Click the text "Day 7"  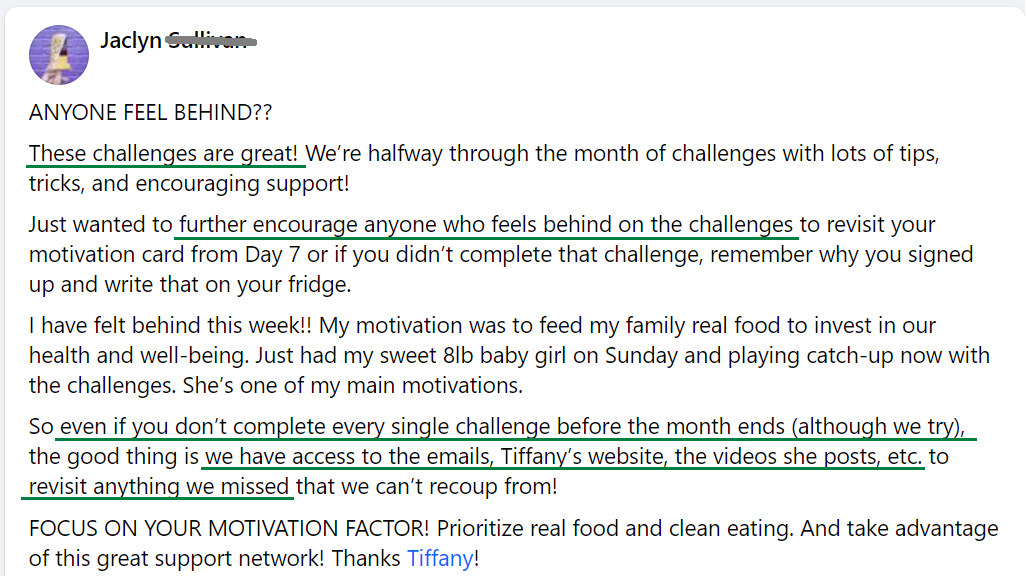[x=273, y=254]
